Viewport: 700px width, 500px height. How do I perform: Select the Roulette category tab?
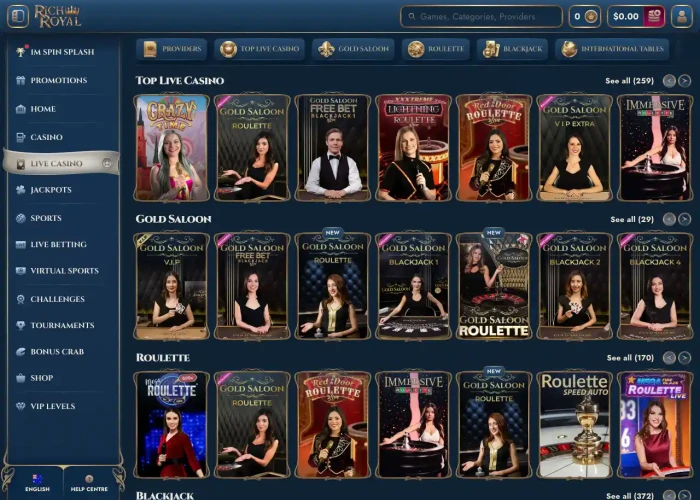[x=435, y=49]
